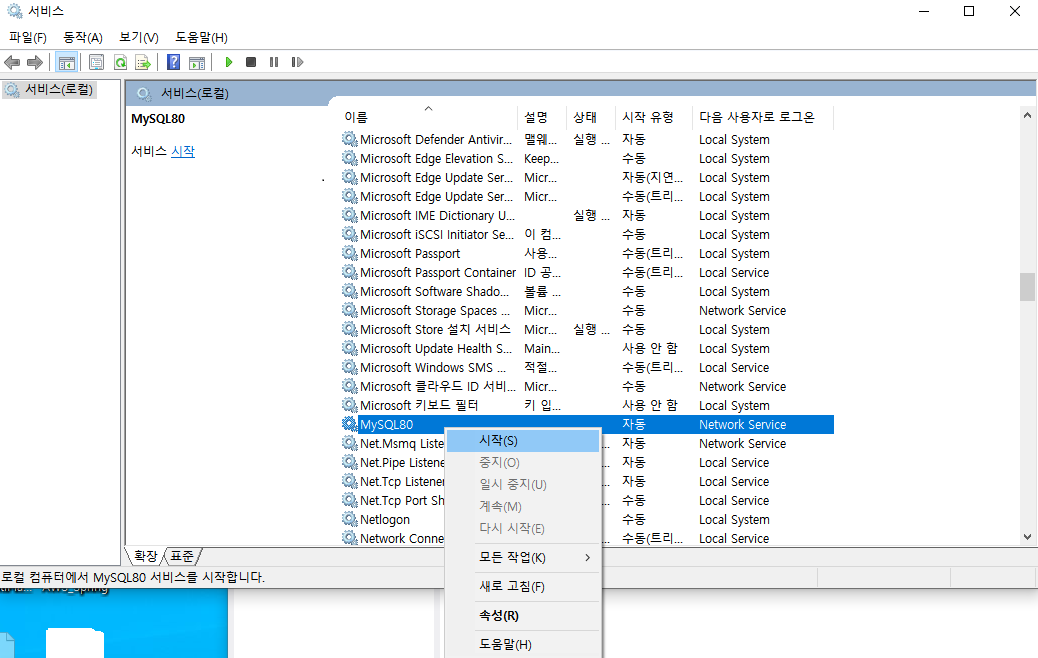This screenshot has width=1038, height=658.
Task: Choose 새로 고침(F) in context menu
Action: click(523, 587)
